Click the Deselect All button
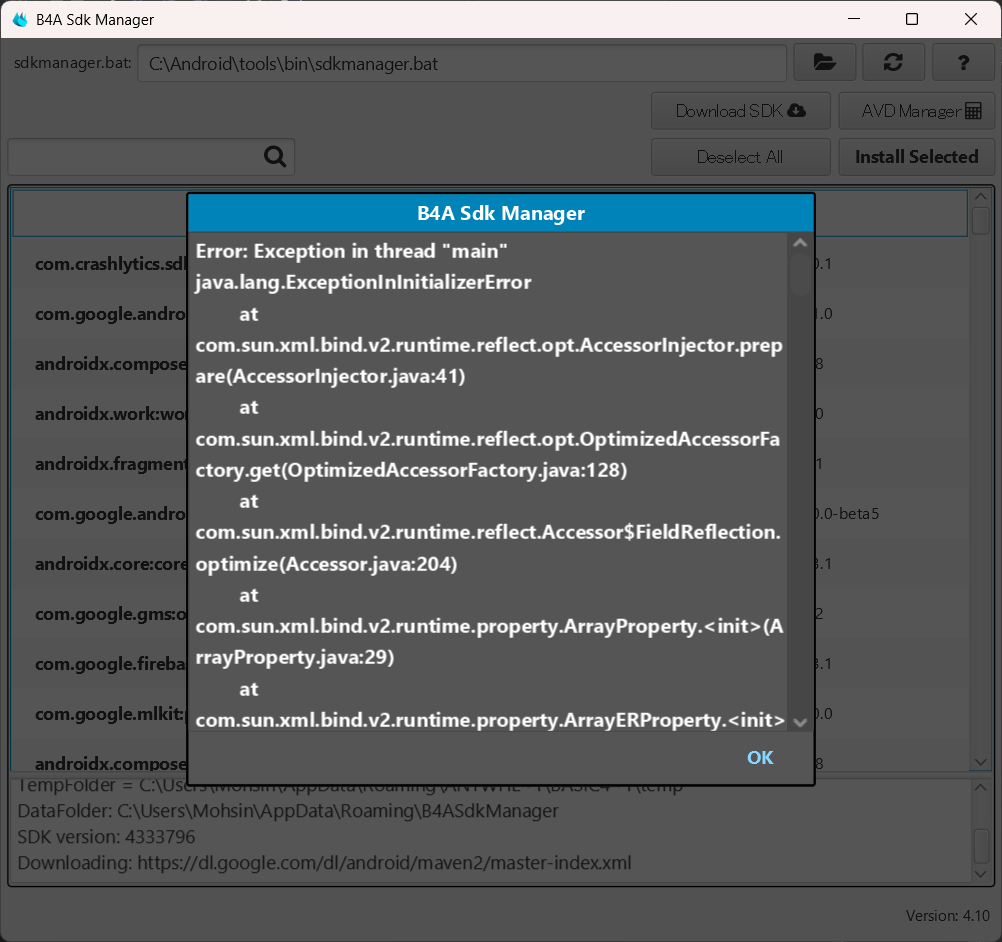1002x942 pixels. (x=741, y=157)
